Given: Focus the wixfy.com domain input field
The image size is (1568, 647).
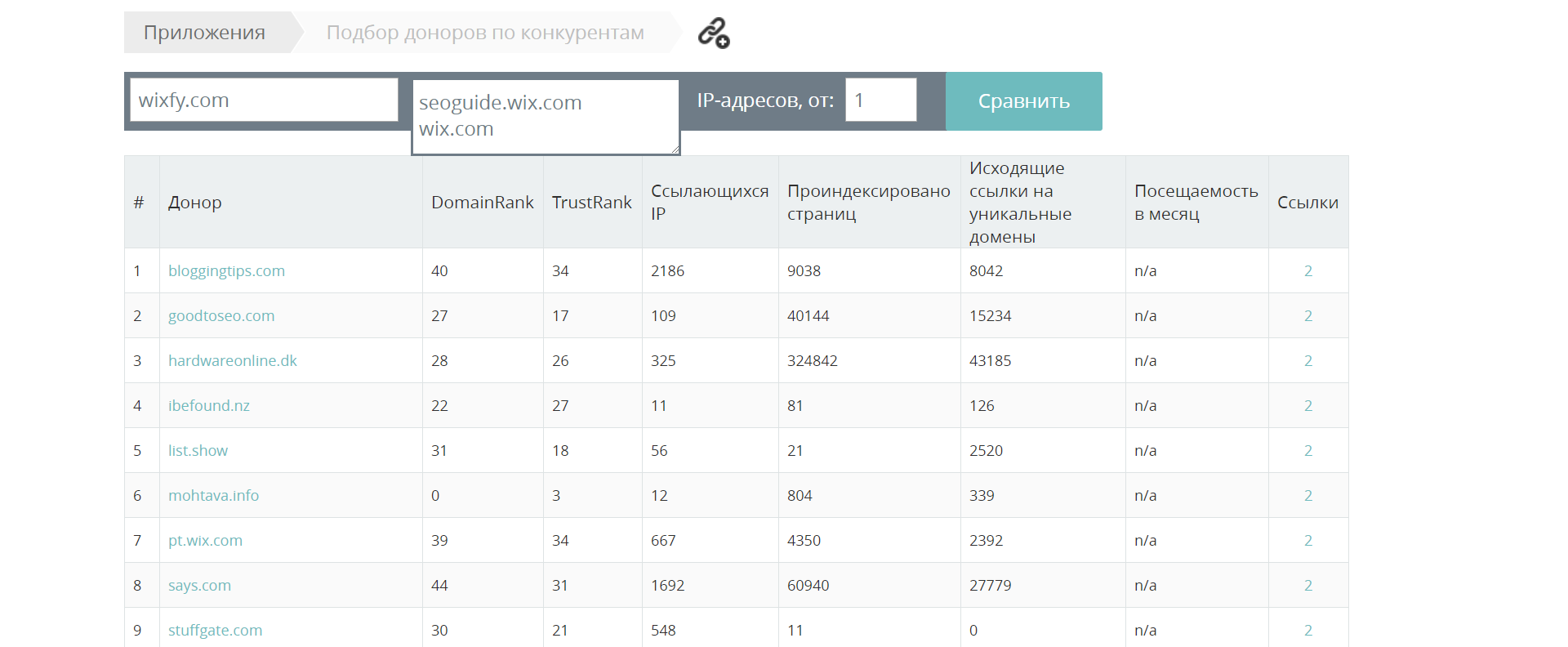Looking at the screenshot, I should coord(264,100).
